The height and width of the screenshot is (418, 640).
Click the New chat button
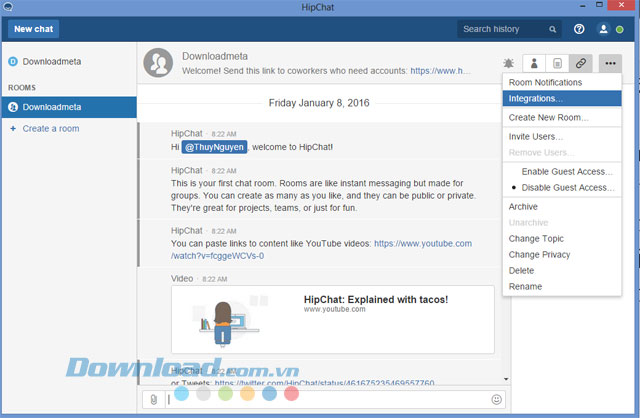pos(33,29)
